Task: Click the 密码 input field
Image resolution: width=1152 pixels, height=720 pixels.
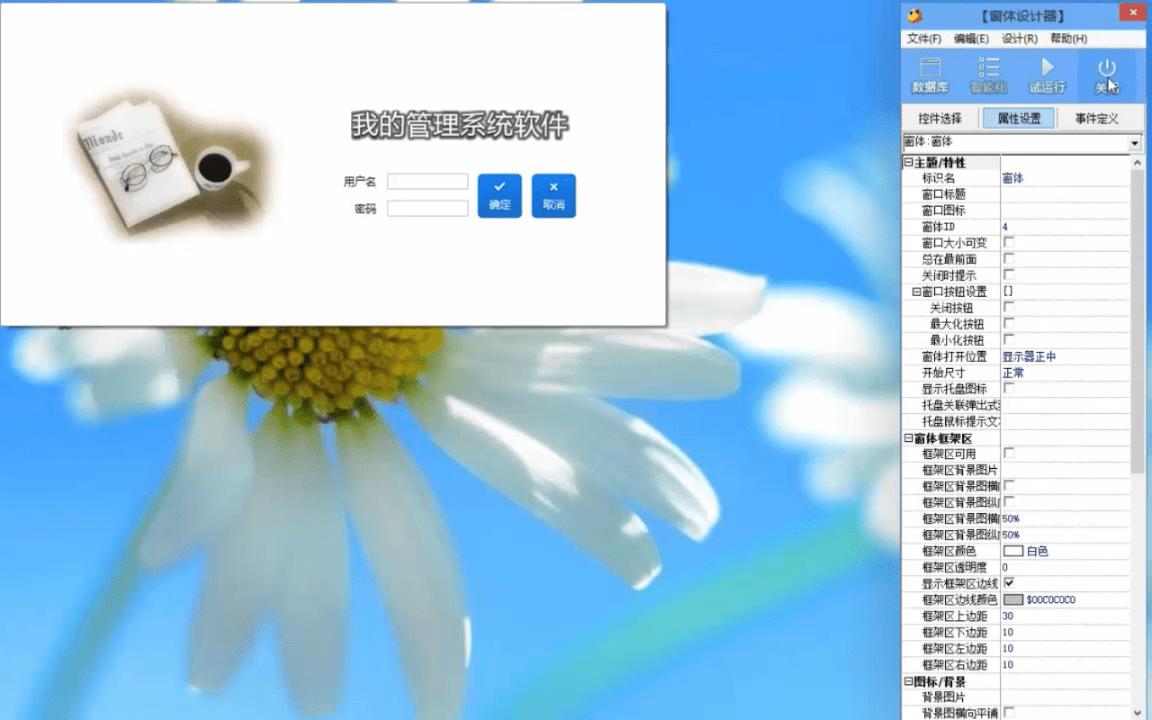Action: coord(428,209)
